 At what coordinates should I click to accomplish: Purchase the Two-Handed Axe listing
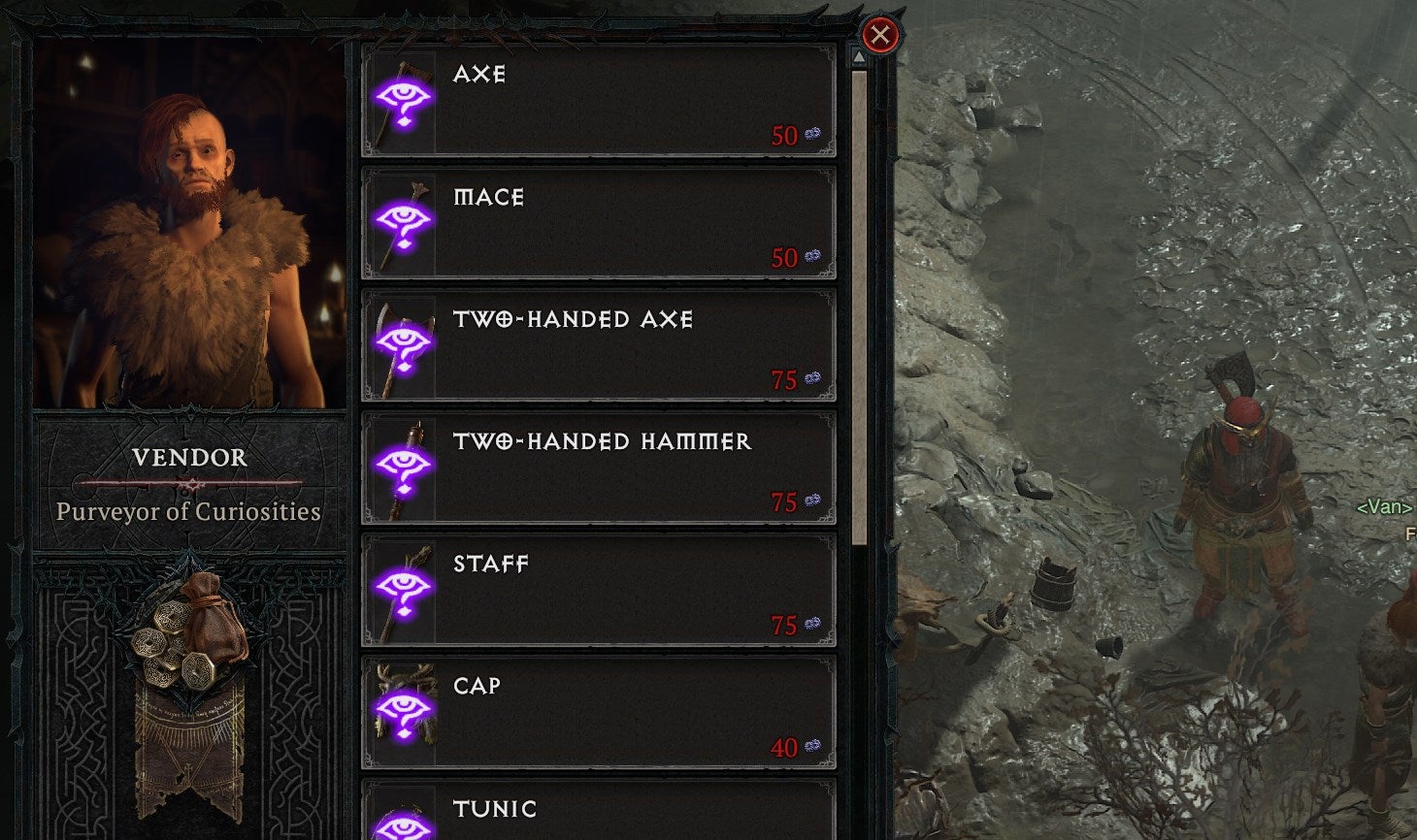[599, 345]
